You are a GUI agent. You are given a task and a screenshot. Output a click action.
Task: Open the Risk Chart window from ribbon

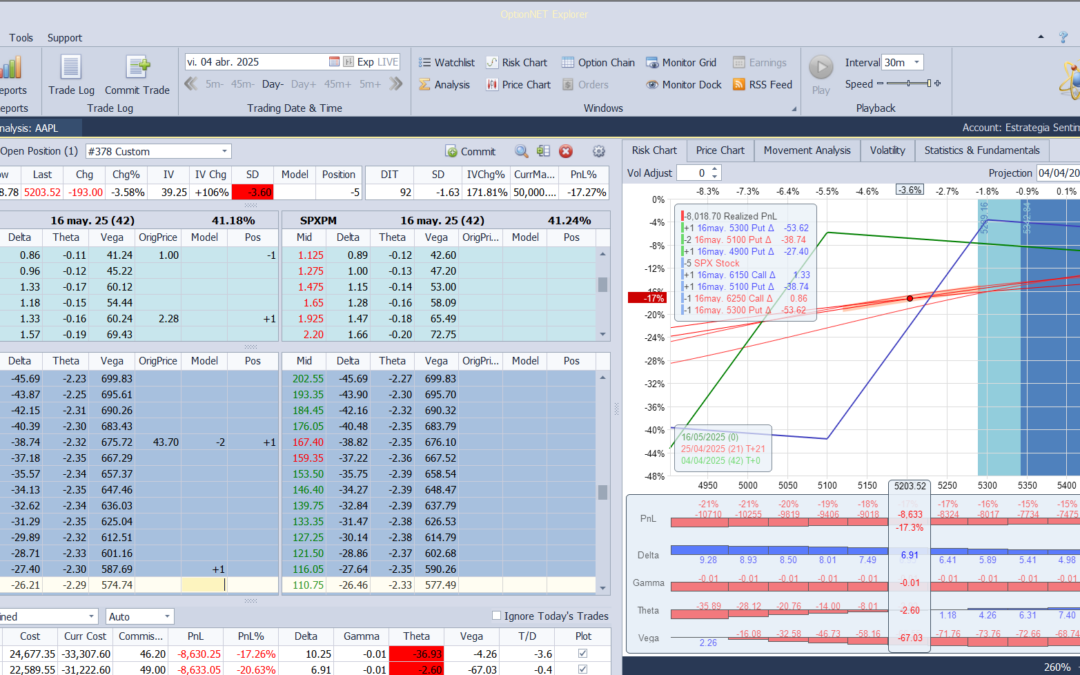coord(516,63)
